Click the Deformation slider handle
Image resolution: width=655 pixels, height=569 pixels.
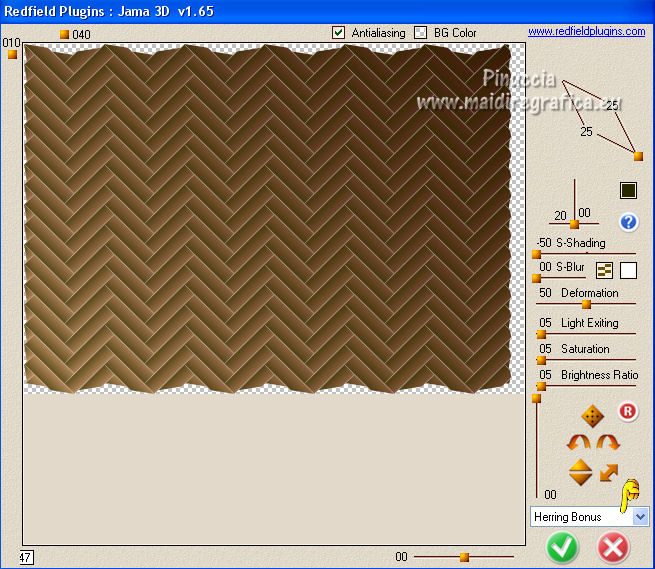pyautogui.click(x=586, y=305)
